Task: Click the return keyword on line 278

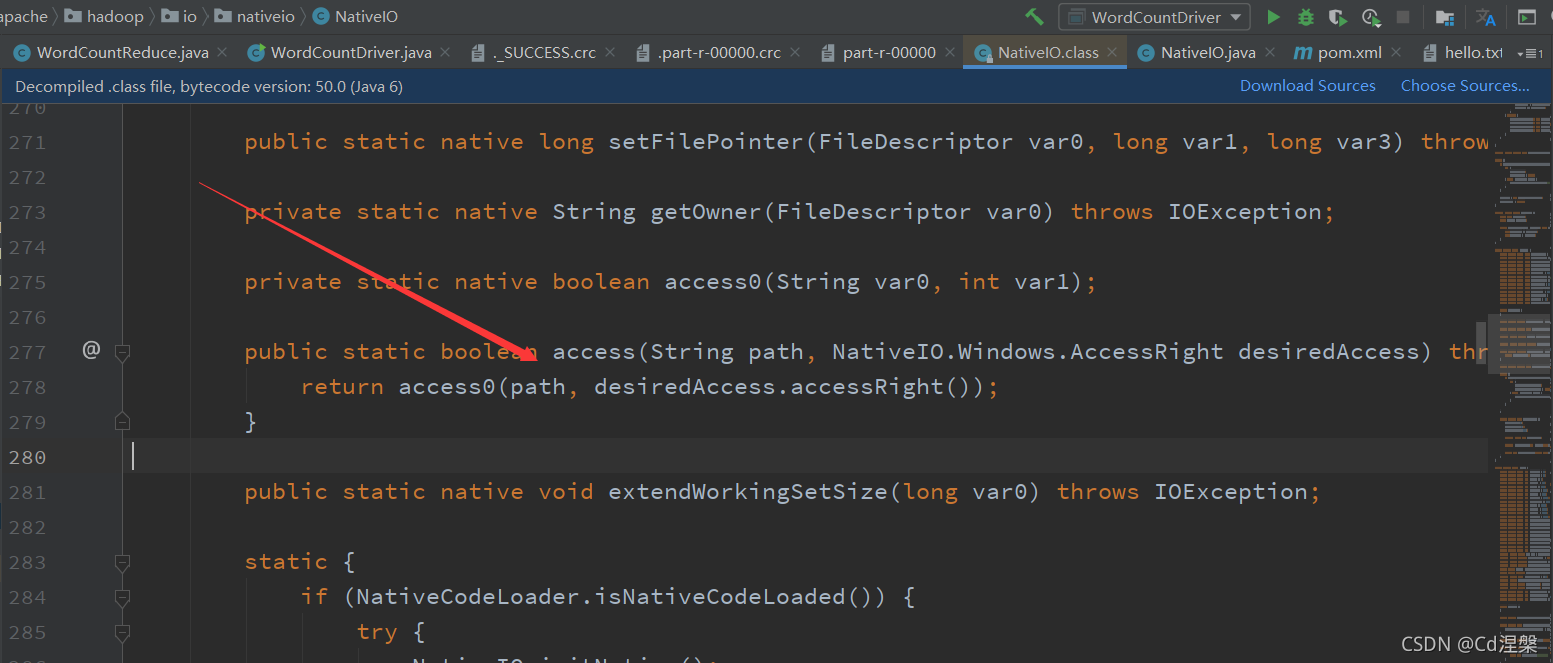Action: 342,387
